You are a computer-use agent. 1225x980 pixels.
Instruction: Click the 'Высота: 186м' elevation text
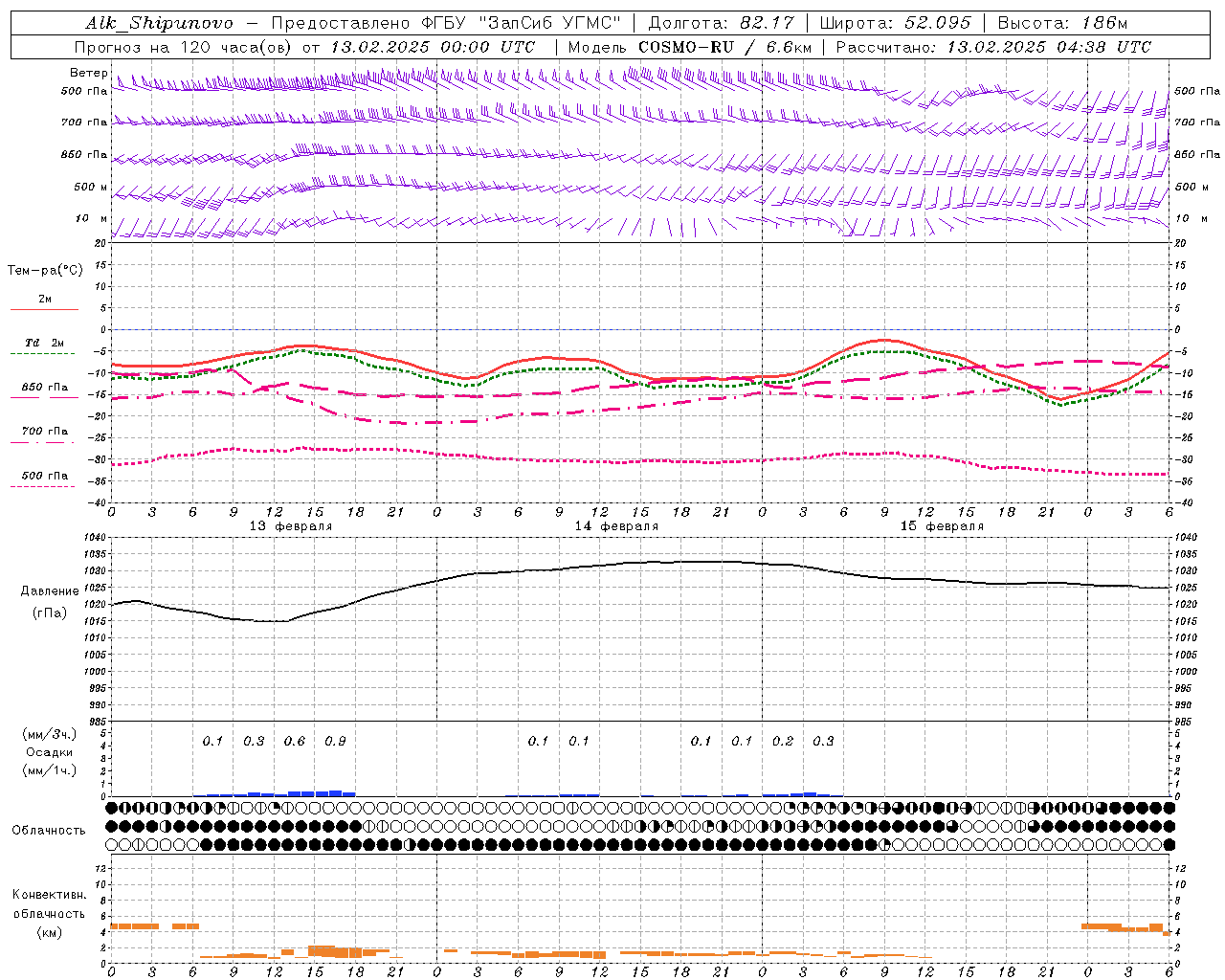(x=1061, y=23)
